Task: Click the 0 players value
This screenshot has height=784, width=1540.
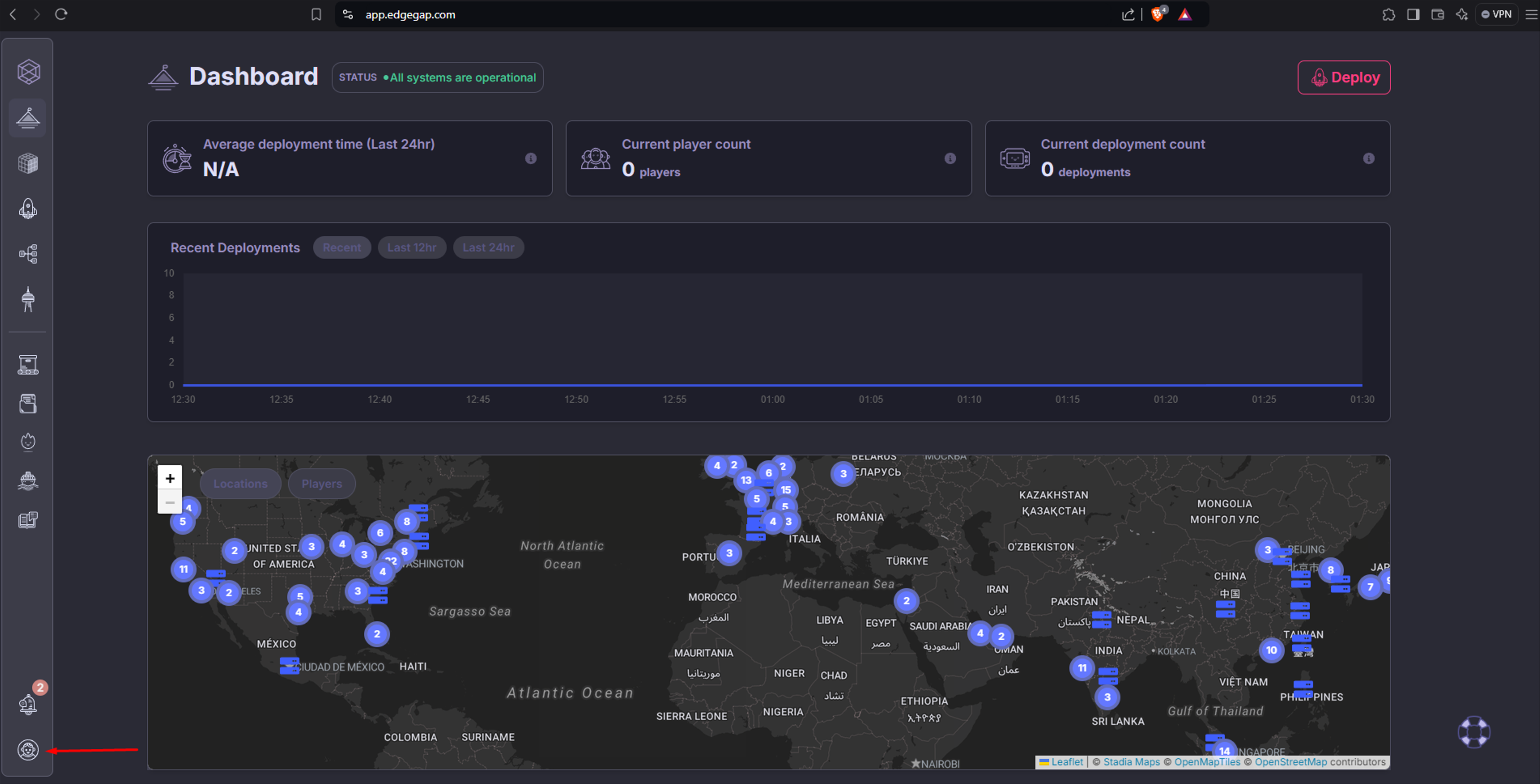Action: click(651, 170)
